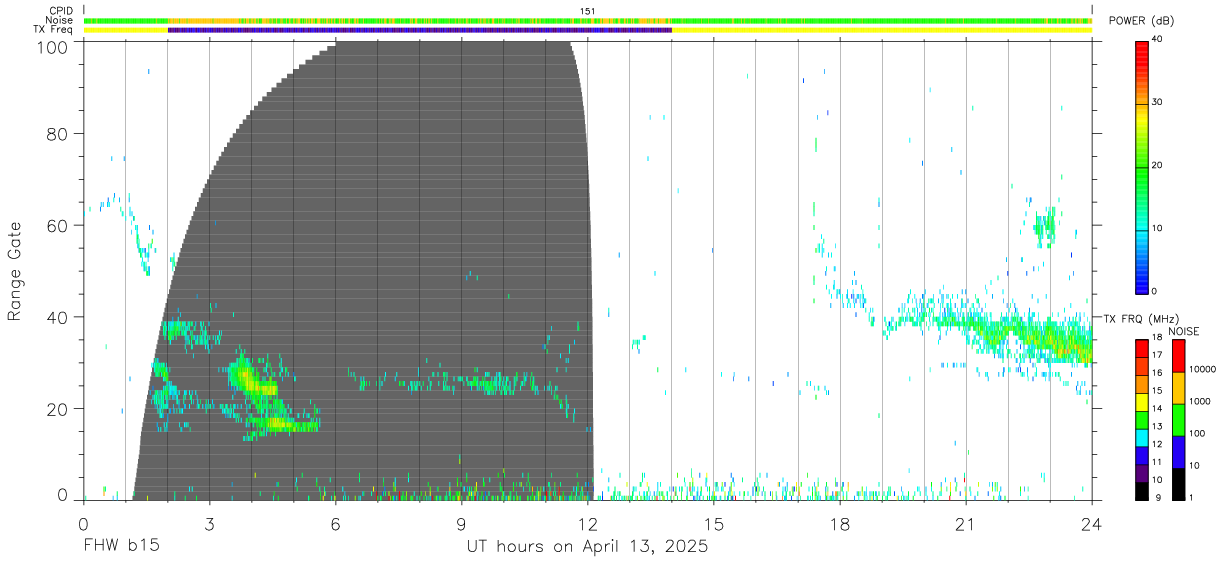
Task: Click the POWER (dB) legend title
Action: point(1141,21)
